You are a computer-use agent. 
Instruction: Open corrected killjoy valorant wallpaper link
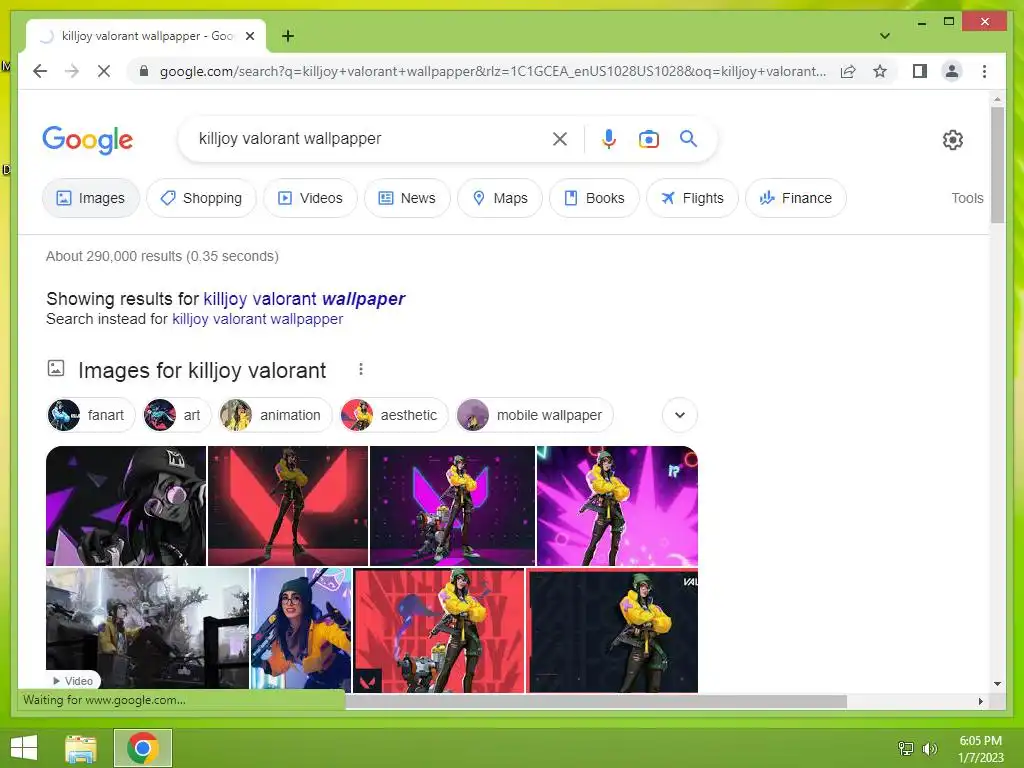pos(304,299)
